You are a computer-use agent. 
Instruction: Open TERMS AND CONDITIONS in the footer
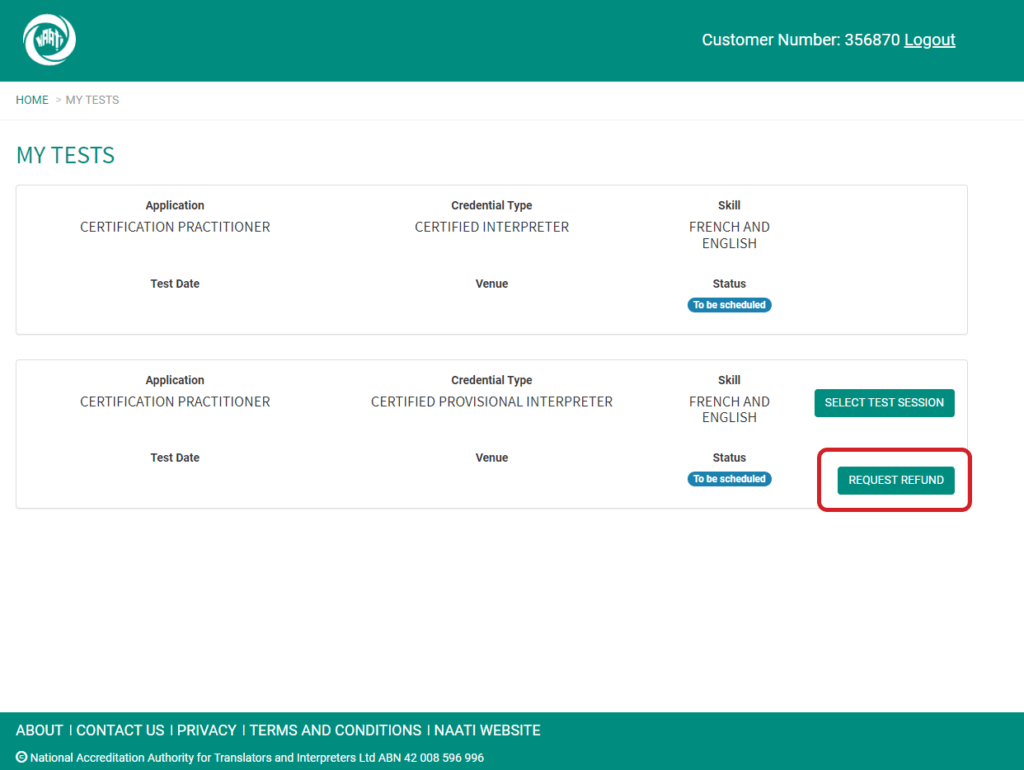335,730
